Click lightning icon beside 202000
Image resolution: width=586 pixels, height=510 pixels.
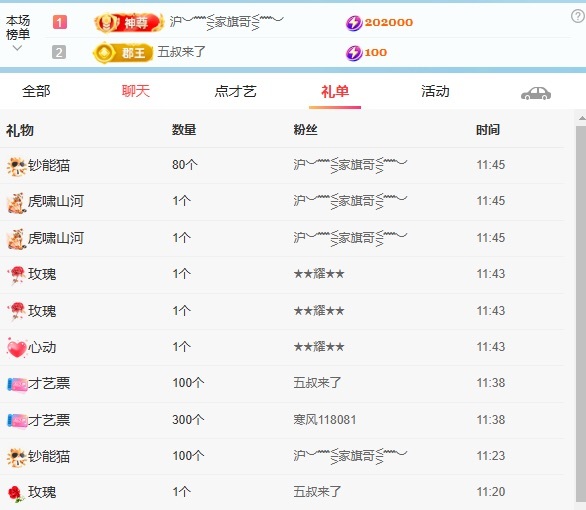(354, 23)
